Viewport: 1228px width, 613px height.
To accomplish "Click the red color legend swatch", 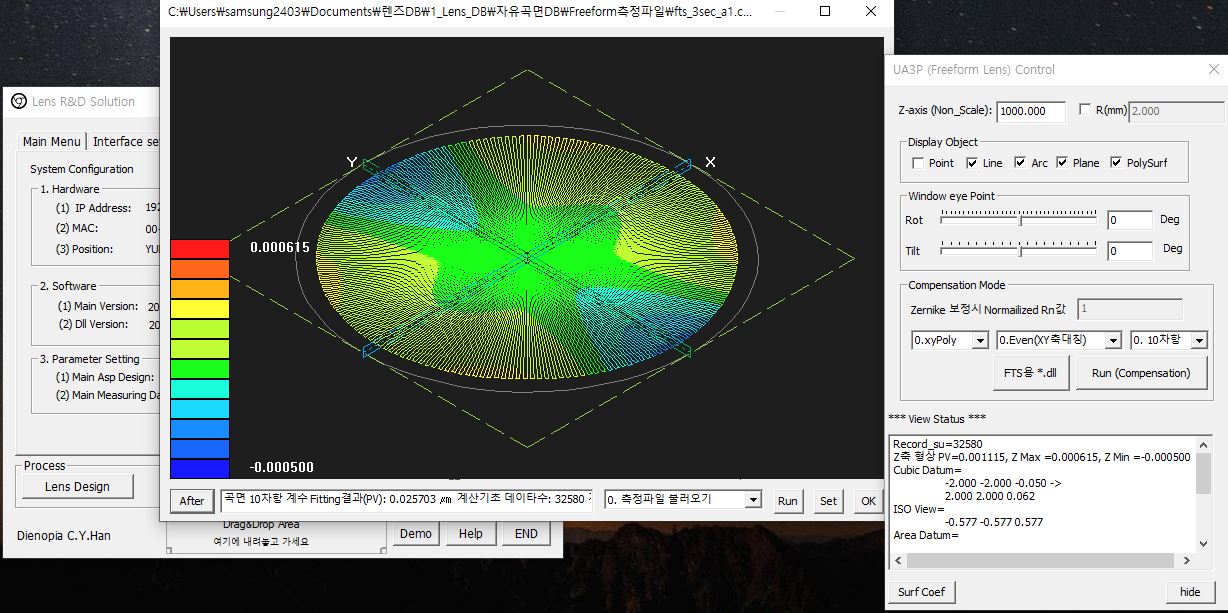I will tap(200, 249).
